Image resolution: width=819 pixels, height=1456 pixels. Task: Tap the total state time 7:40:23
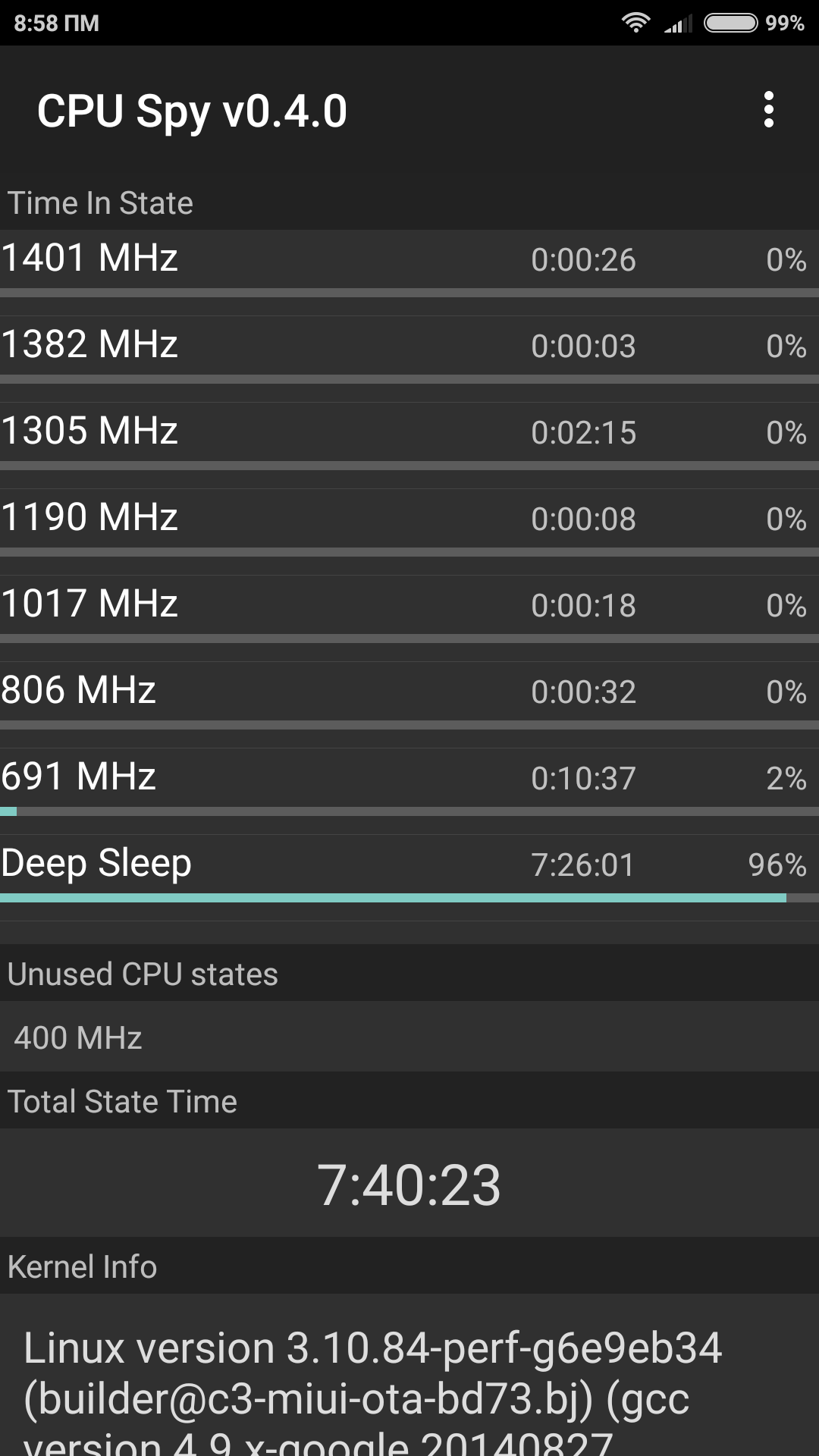409,1185
